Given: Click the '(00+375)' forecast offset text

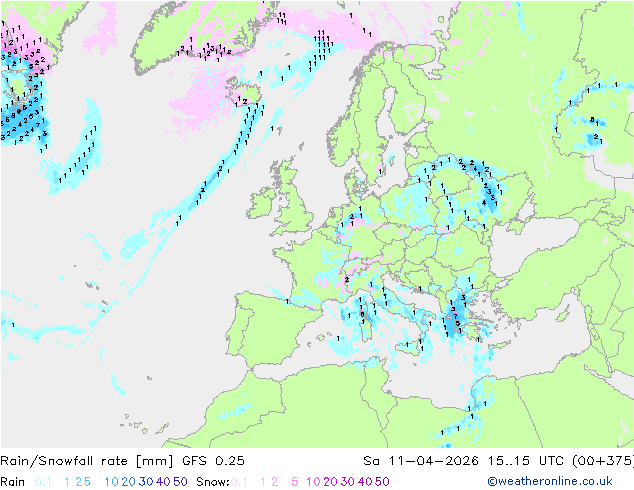Looking at the screenshot, I should [603, 461].
